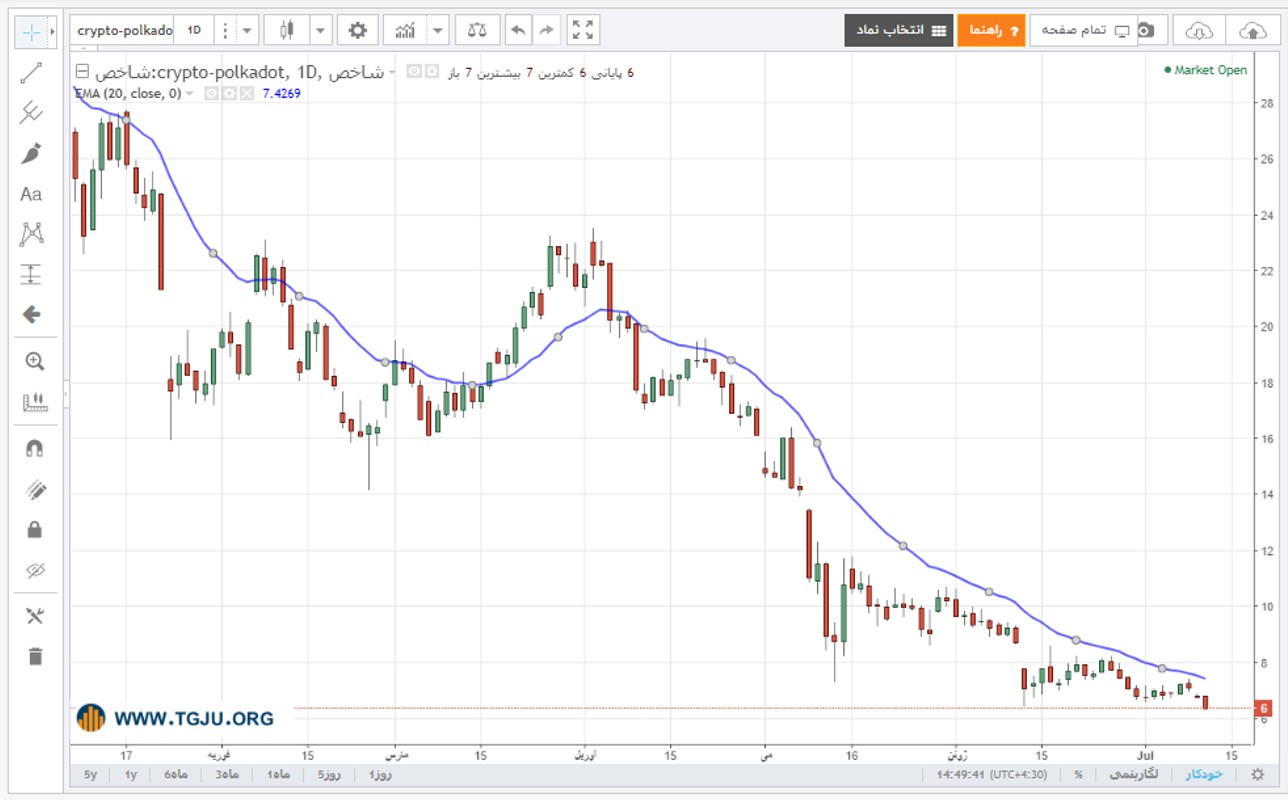Screen dimensions: 1288x800
Task: Redo the last chart action
Action: pyautogui.click(x=546, y=30)
